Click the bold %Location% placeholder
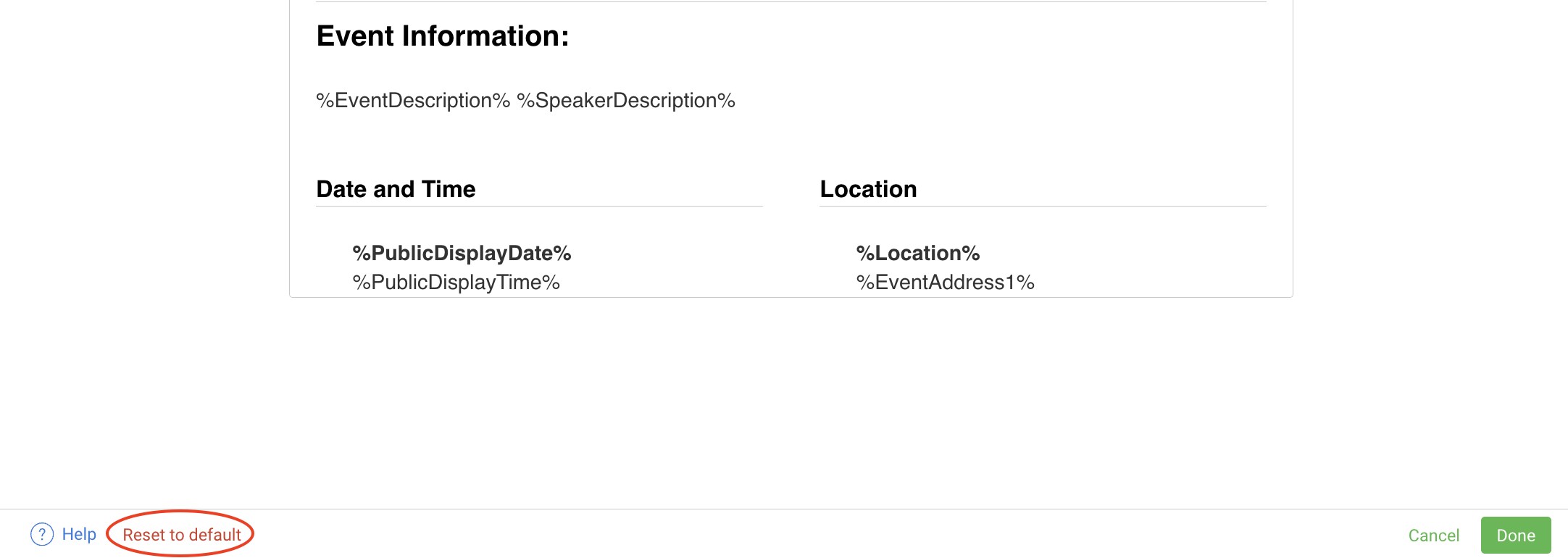This screenshot has height=558, width=1568. coord(917,253)
